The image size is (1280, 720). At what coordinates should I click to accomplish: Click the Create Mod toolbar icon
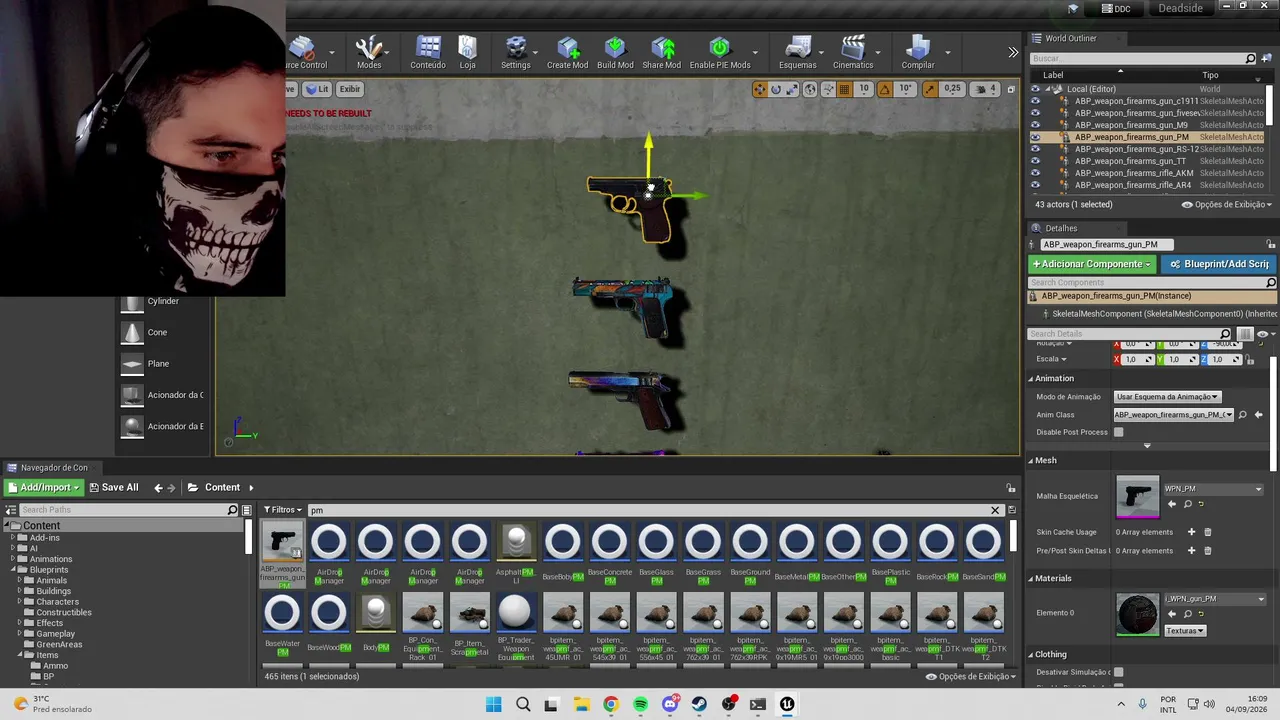(567, 52)
